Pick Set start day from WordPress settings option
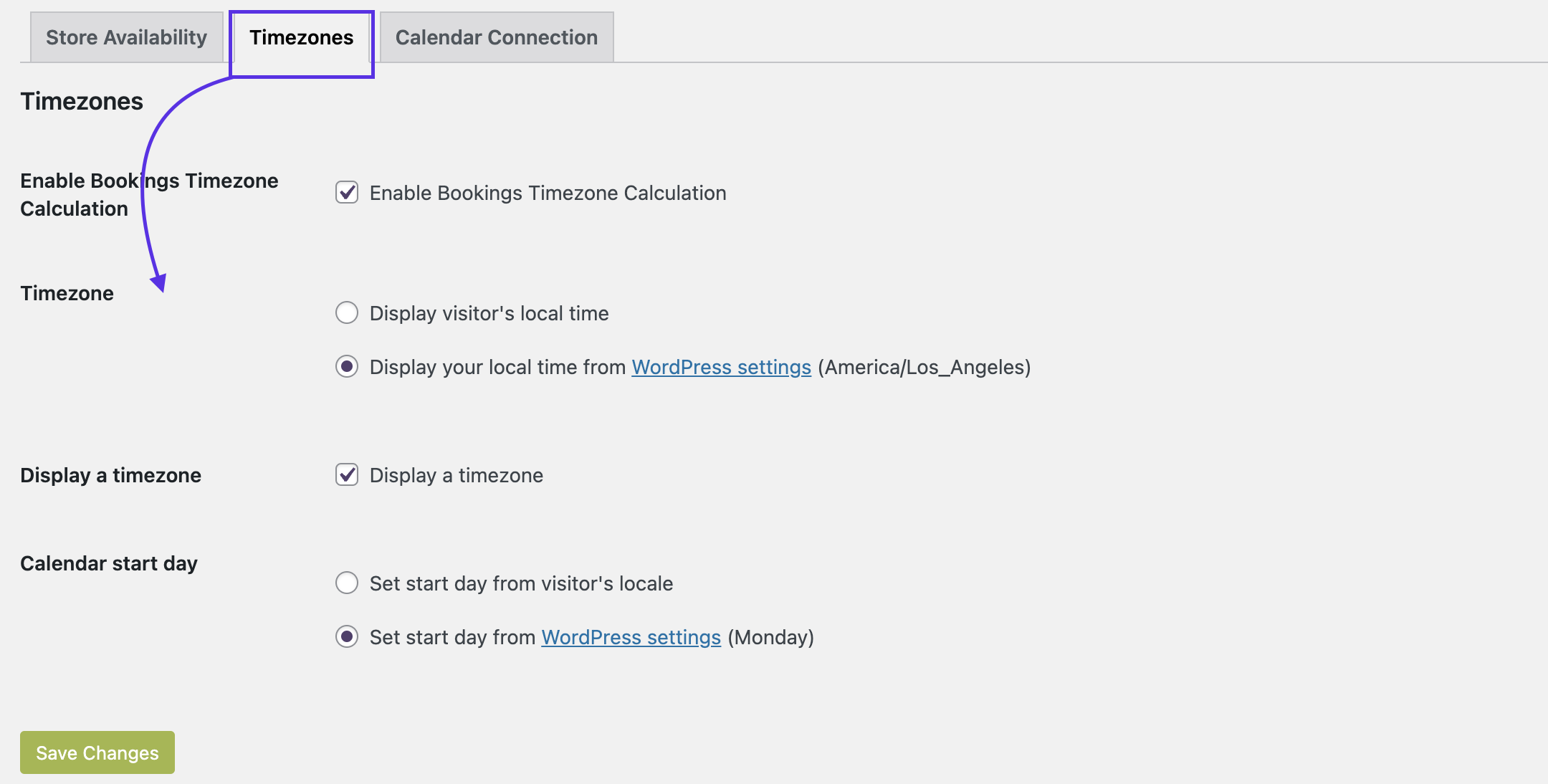This screenshot has width=1548, height=784. (x=346, y=636)
